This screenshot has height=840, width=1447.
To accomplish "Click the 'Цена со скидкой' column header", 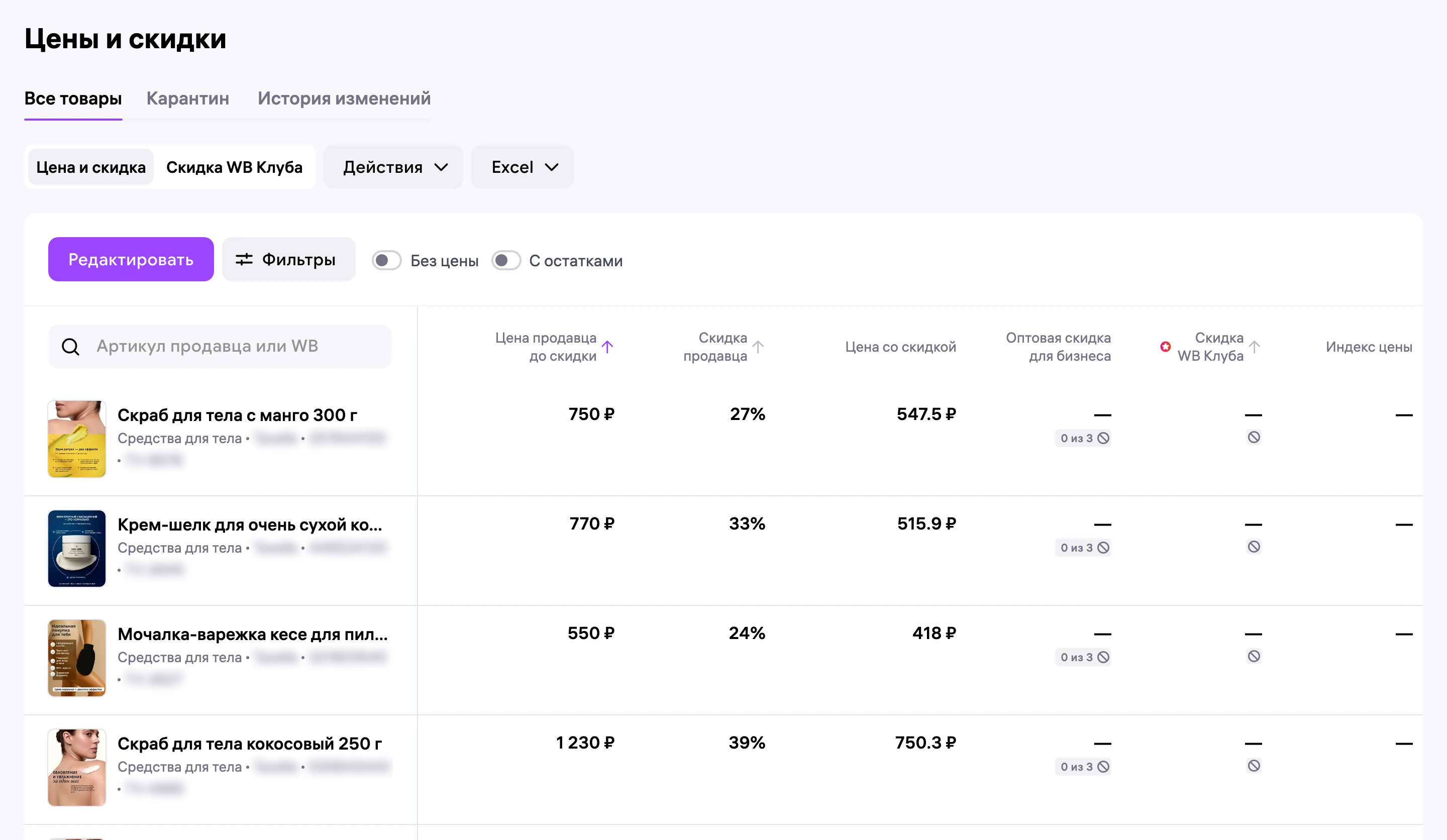I will 900,347.
